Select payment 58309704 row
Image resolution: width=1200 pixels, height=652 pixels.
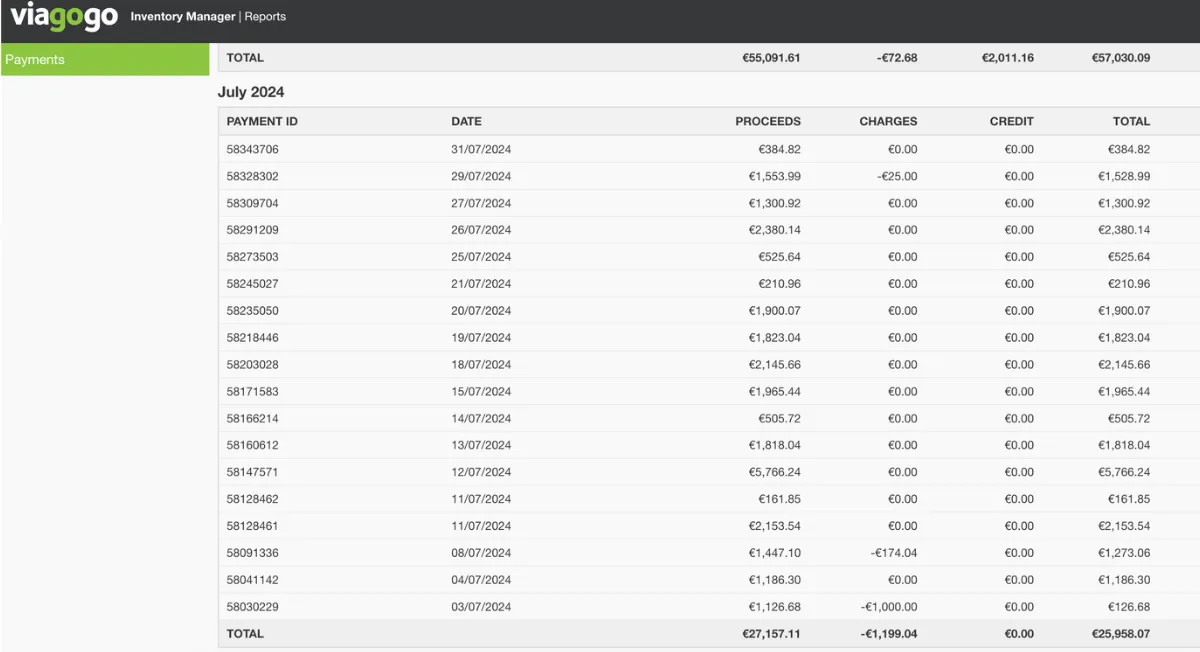pos(252,204)
